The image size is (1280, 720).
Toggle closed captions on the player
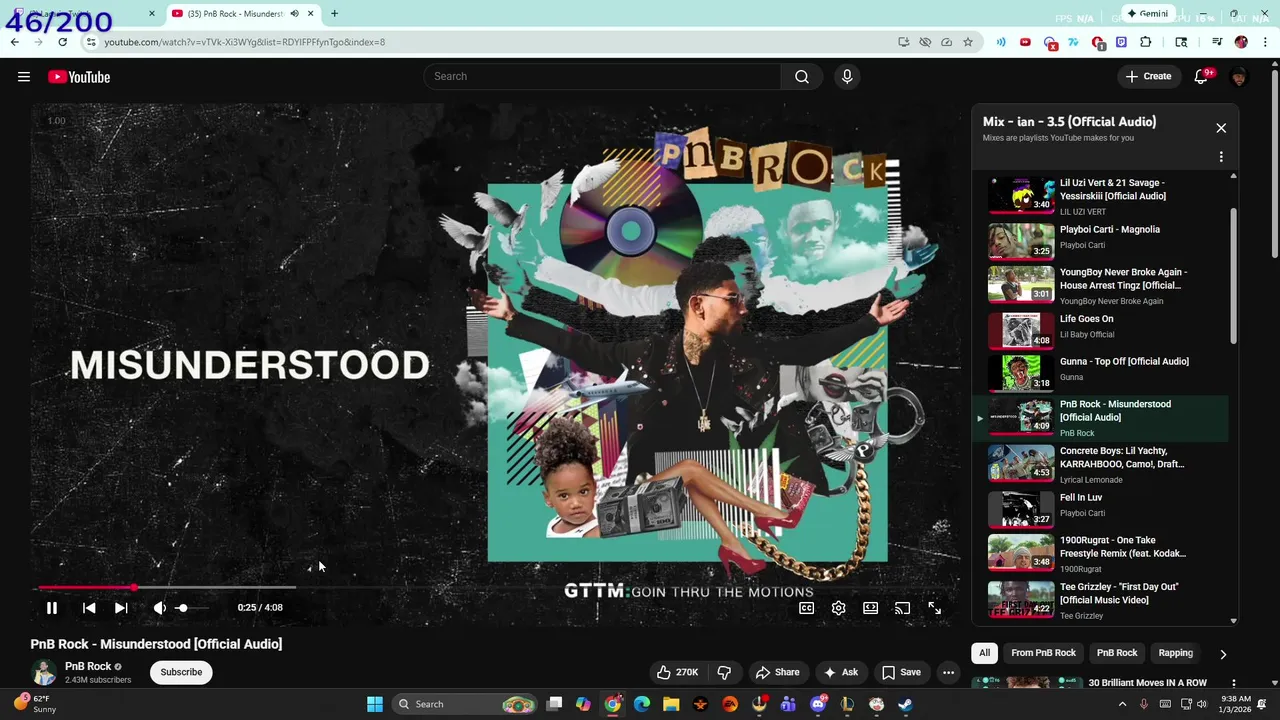click(x=807, y=608)
